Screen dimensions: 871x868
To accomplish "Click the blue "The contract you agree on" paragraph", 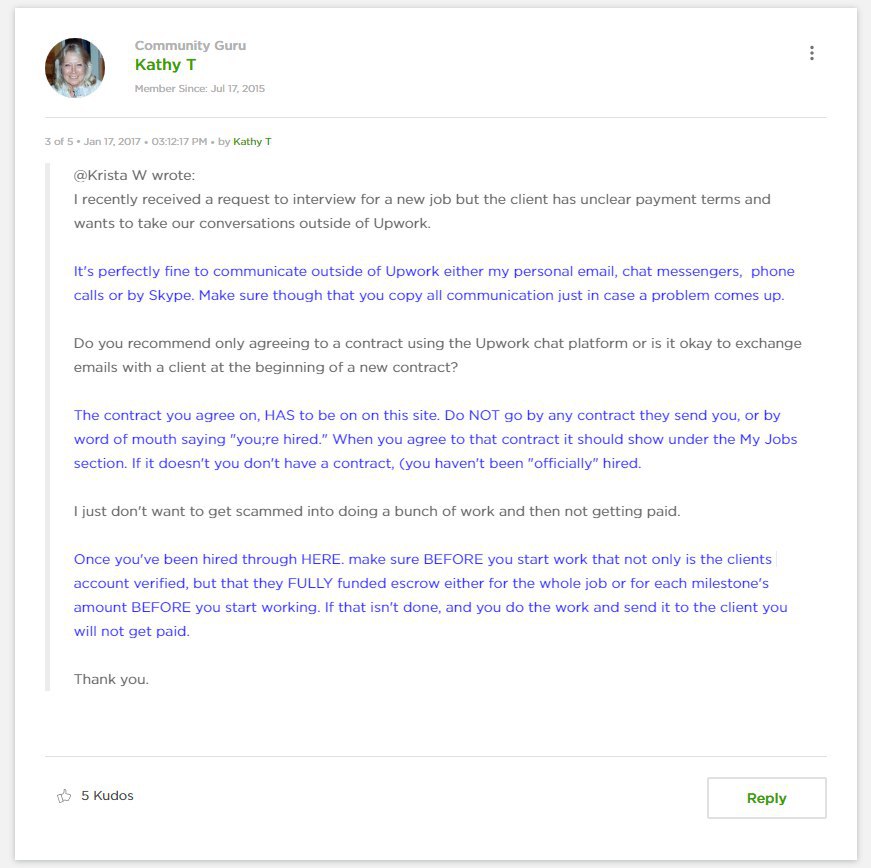I will click(x=435, y=439).
